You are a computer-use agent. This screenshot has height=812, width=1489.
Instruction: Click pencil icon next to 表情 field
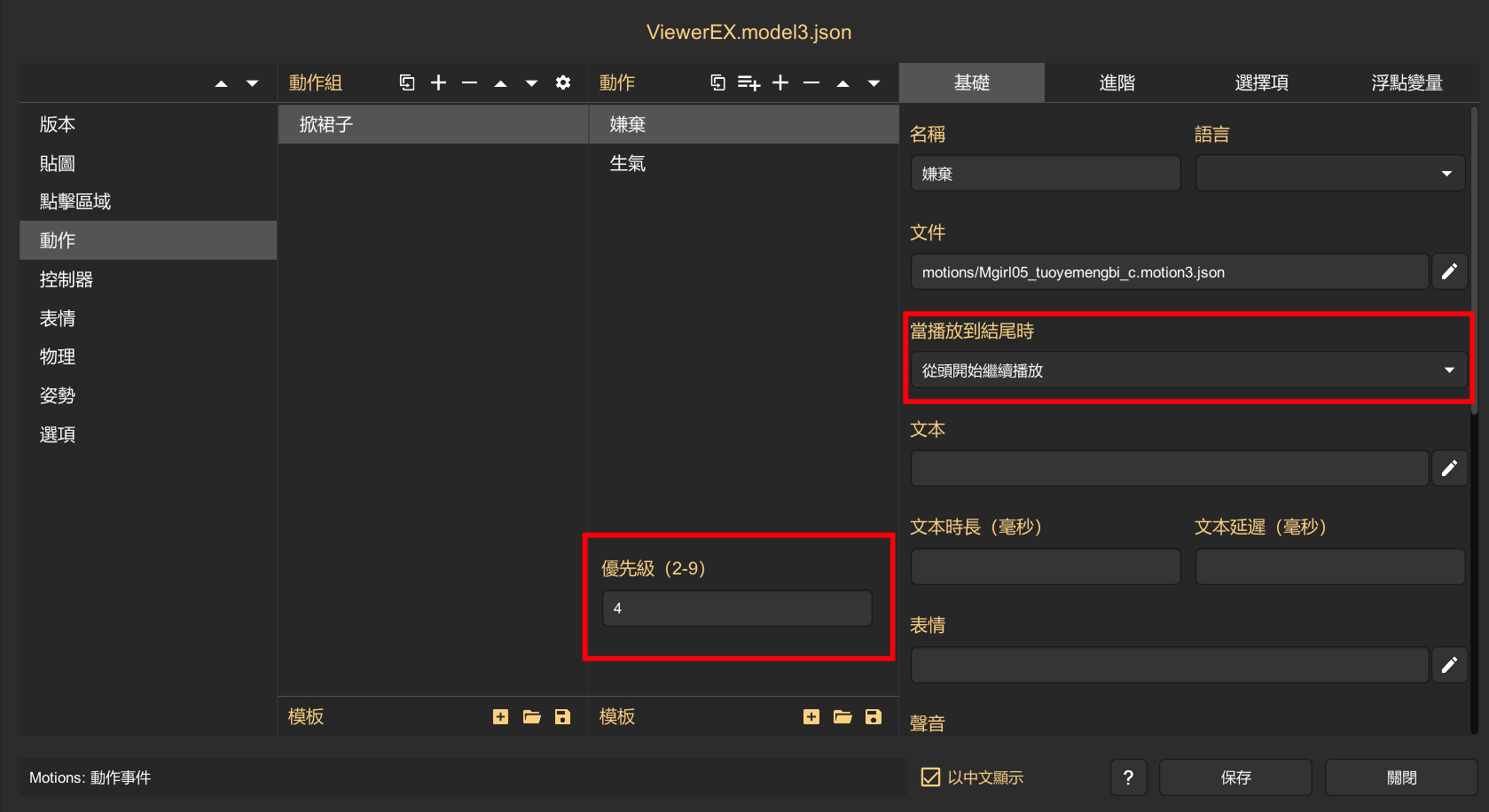(1449, 665)
